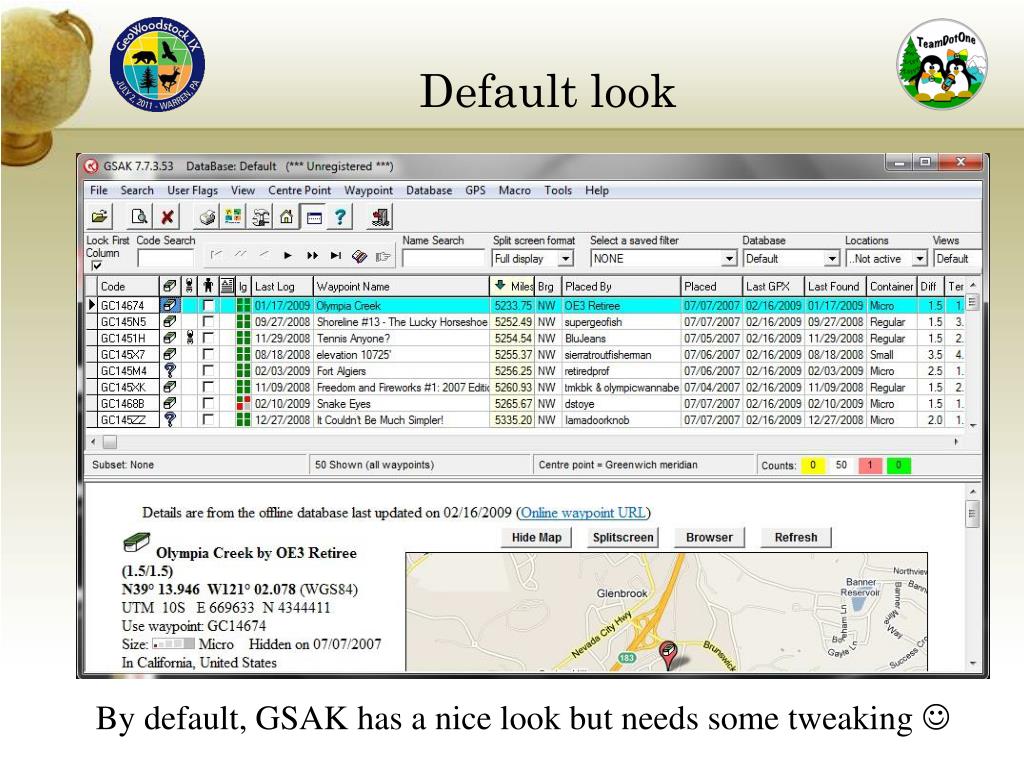Screen dimensions: 1024x768
Task: Click the go-to-last record navigation arrow
Action: point(336,255)
